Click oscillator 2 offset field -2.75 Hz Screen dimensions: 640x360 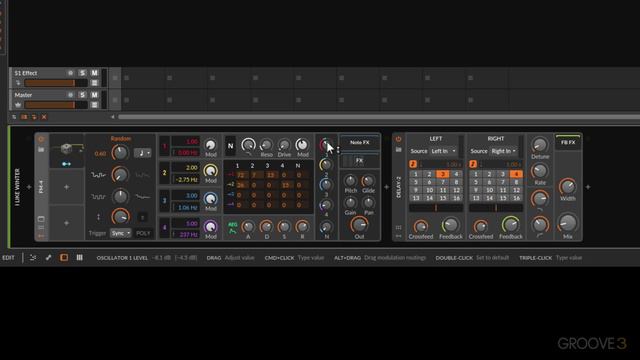[x=186, y=179]
